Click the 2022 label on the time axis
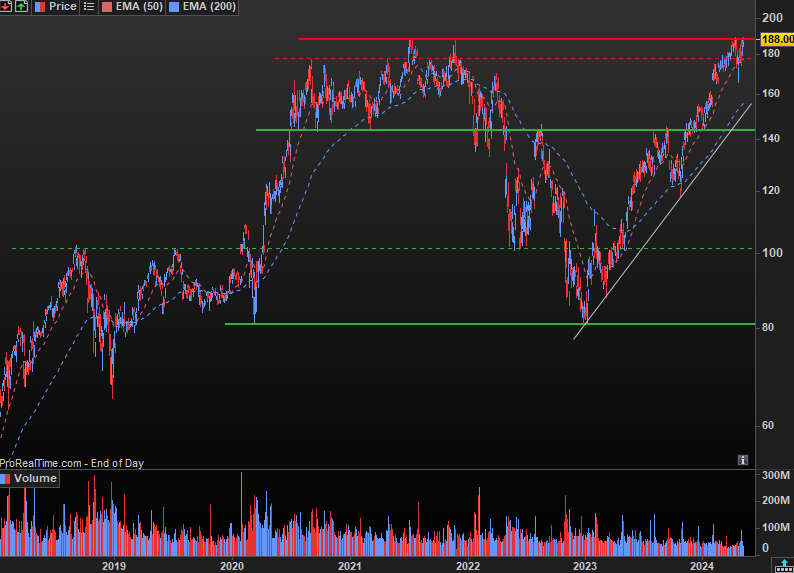The image size is (794, 573). pos(468,566)
